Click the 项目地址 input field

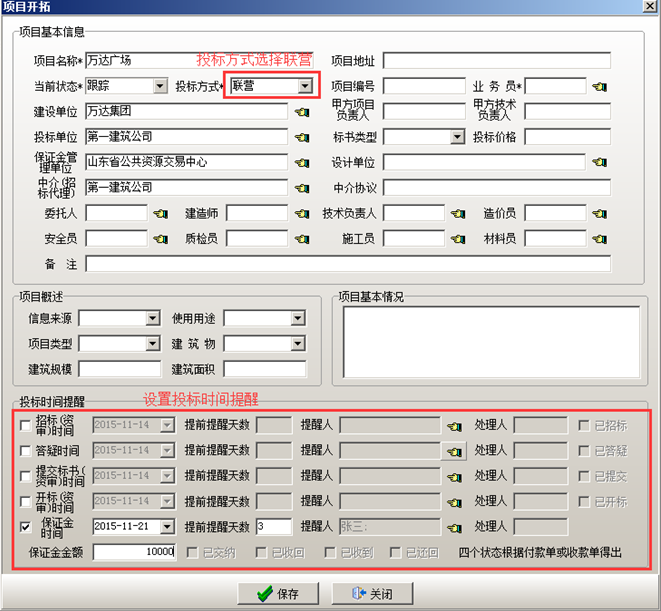pyautogui.click(x=496, y=61)
